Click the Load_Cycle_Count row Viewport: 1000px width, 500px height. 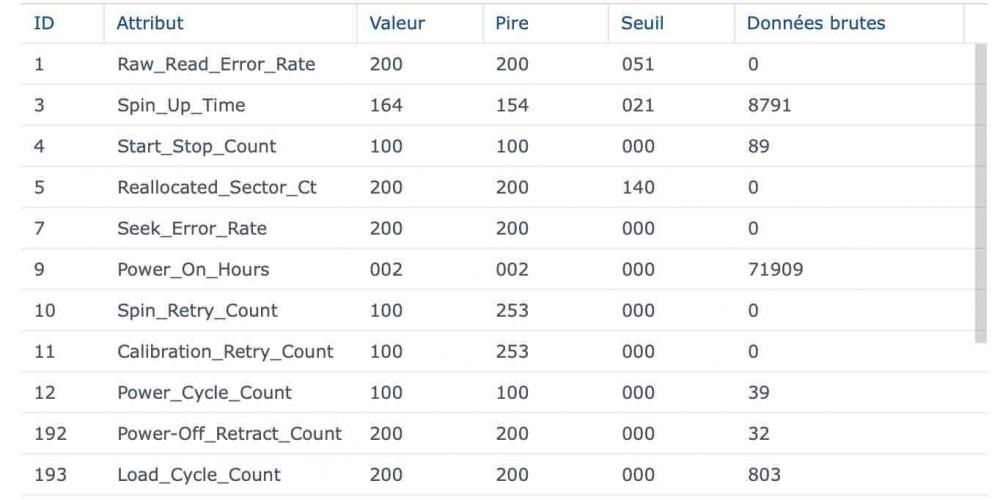coord(199,475)
